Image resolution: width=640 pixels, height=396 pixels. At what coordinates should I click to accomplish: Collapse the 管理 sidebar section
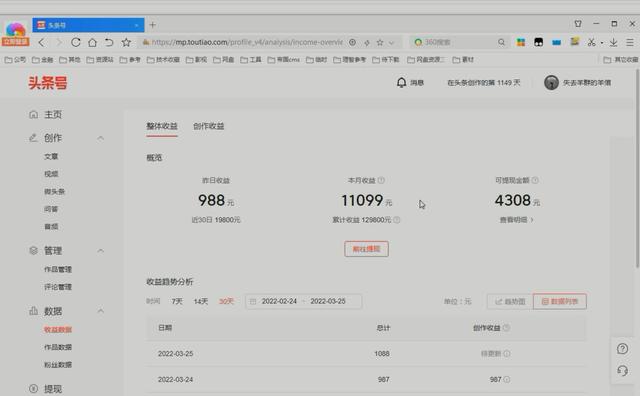(x=100, y=251)
